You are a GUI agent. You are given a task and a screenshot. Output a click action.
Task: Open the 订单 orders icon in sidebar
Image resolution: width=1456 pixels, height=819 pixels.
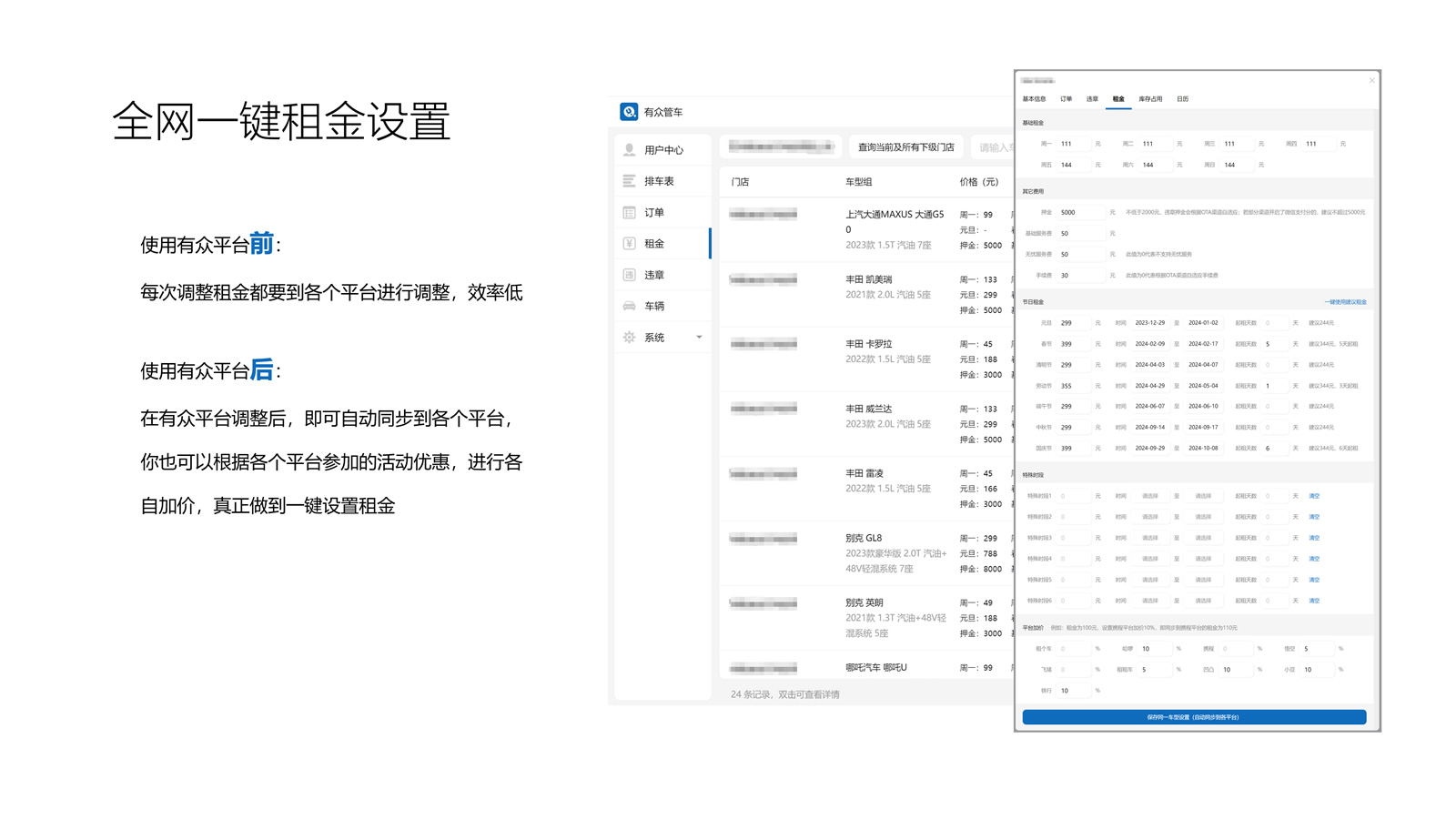click(629, 212)
